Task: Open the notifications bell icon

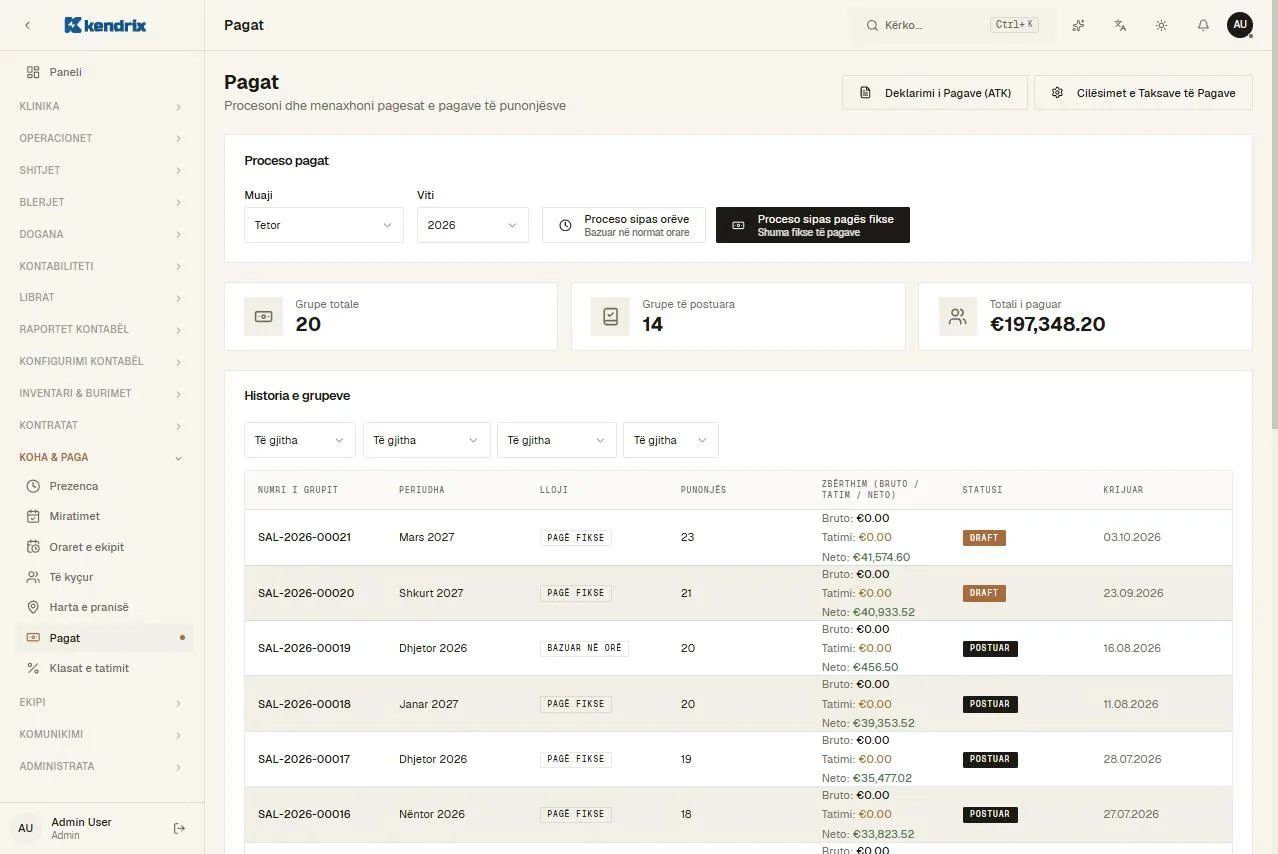Action: (1203, 25)
